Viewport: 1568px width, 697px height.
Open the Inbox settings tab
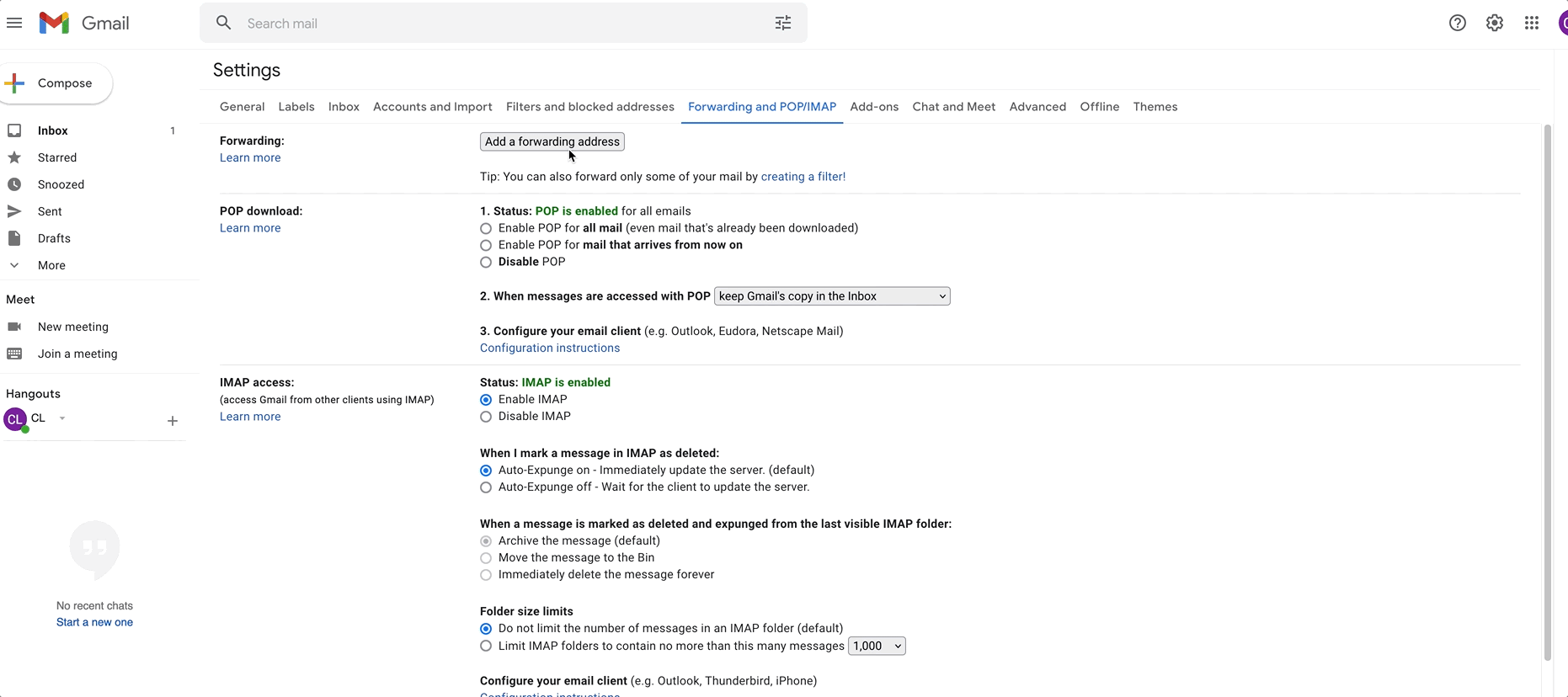tap(344, 107)
